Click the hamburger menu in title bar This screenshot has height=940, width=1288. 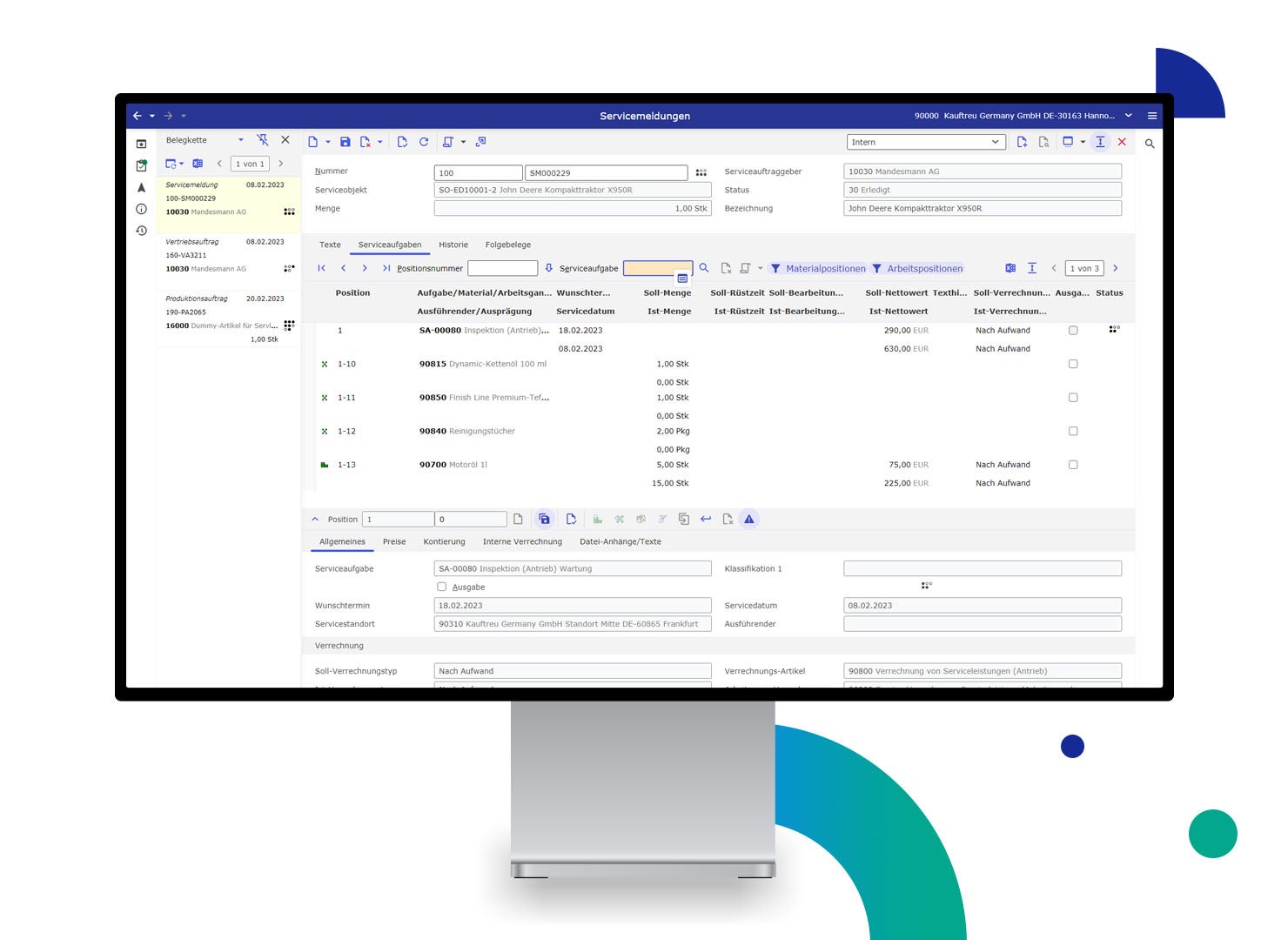point(1152,116)
